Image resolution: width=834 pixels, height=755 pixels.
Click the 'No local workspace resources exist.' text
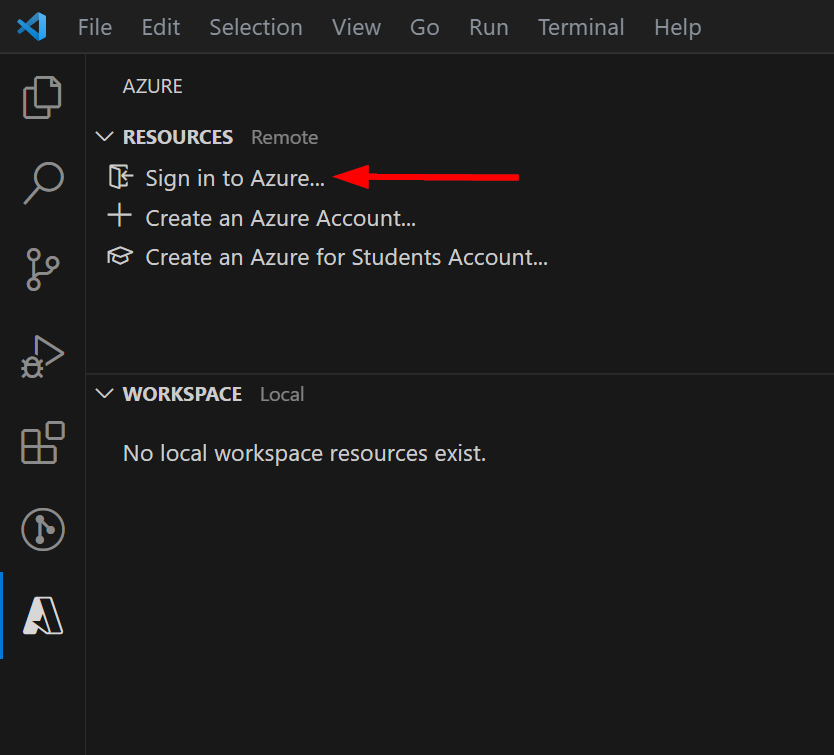tap(304, 454)
